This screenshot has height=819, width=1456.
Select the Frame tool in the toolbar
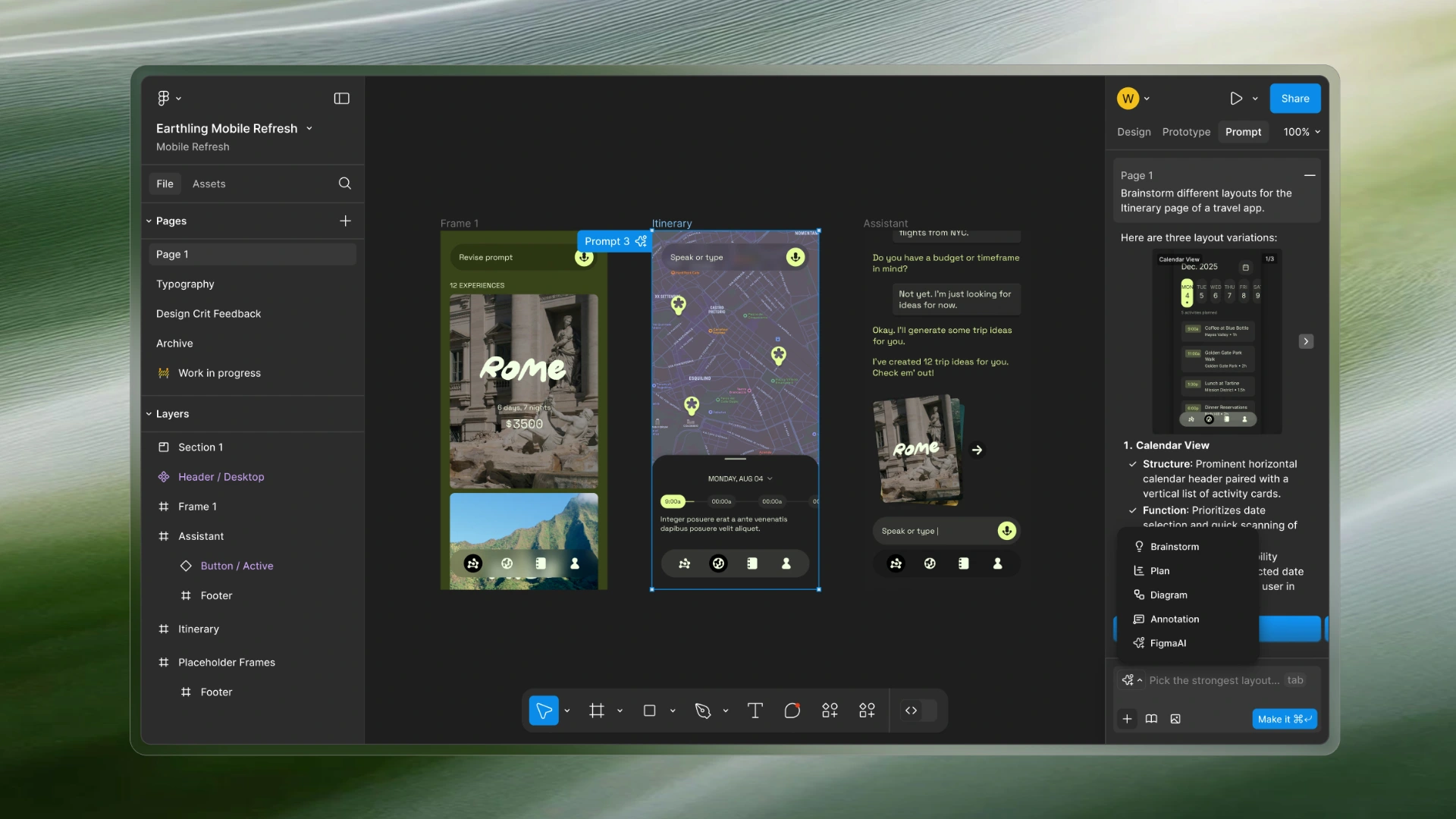click(x=597, y=711)
